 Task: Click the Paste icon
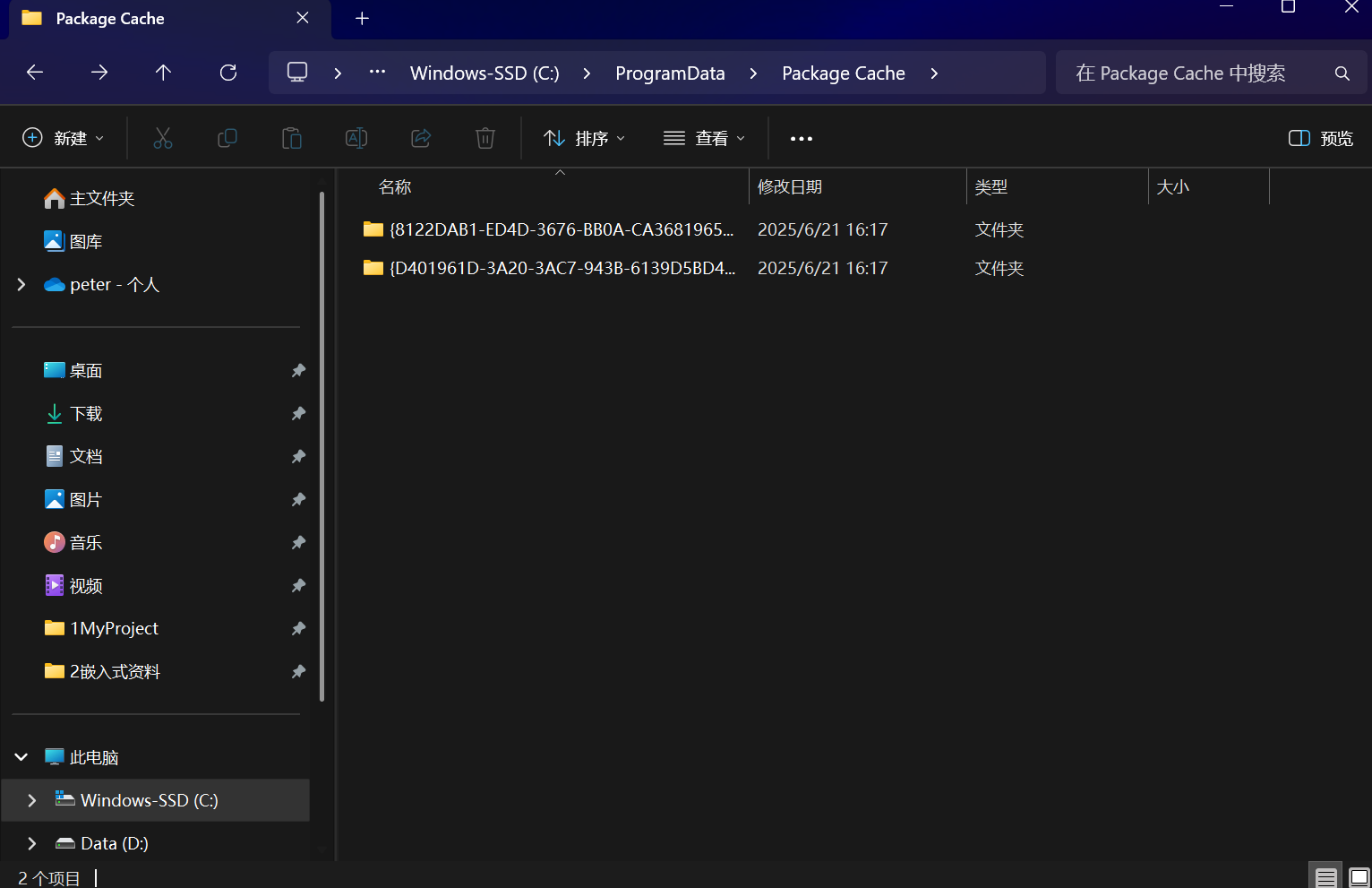[x=291, y=138]
